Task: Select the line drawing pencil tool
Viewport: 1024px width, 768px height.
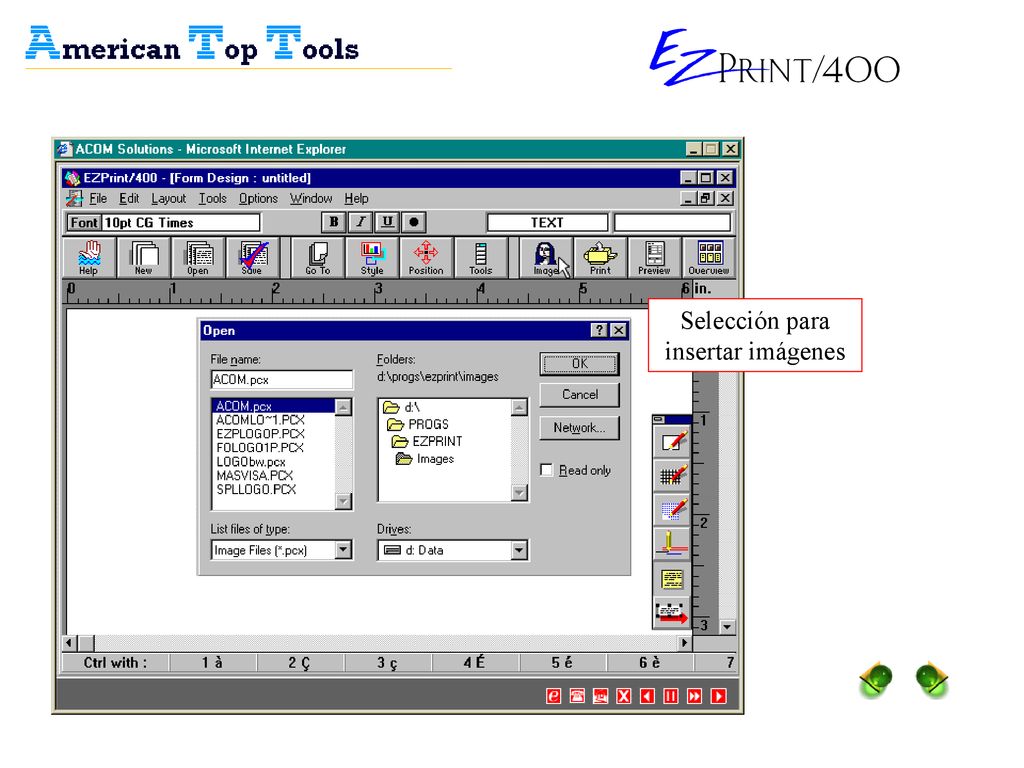Action: point(673,543)
